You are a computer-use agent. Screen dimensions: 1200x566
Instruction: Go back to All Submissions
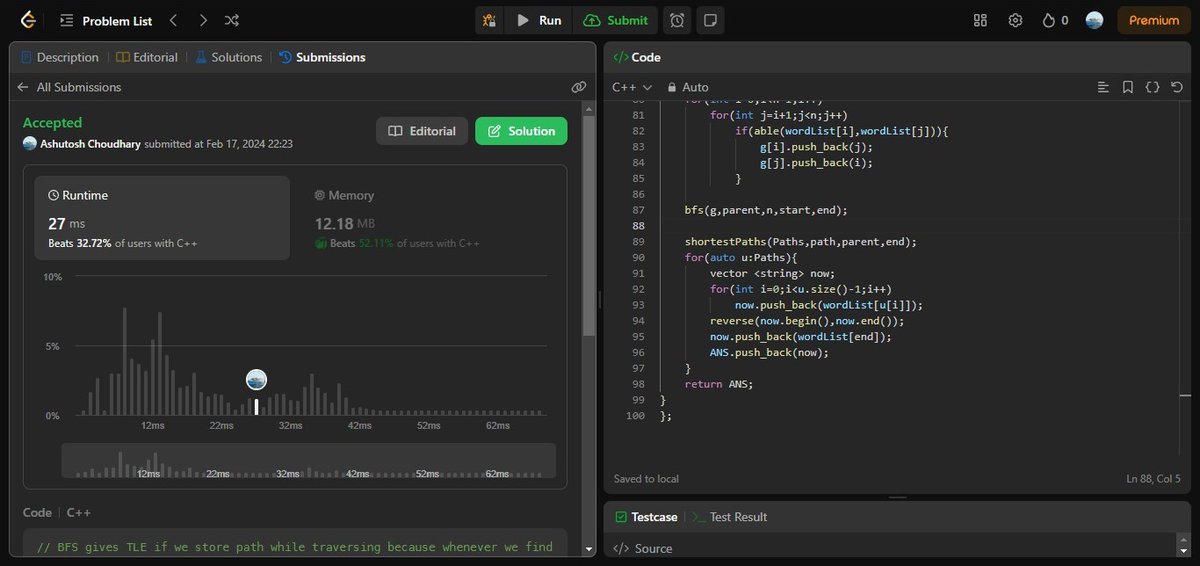pos(69,87)
